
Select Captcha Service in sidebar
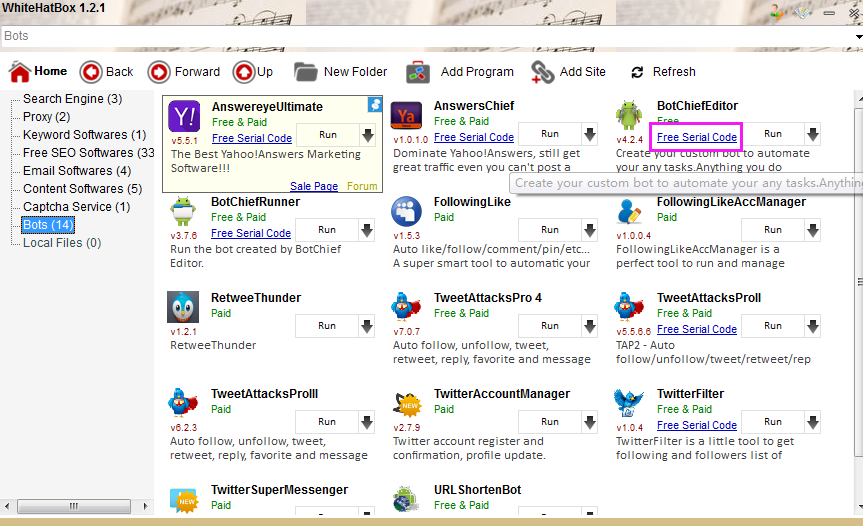pyautogui.click(x=76, y=207)
